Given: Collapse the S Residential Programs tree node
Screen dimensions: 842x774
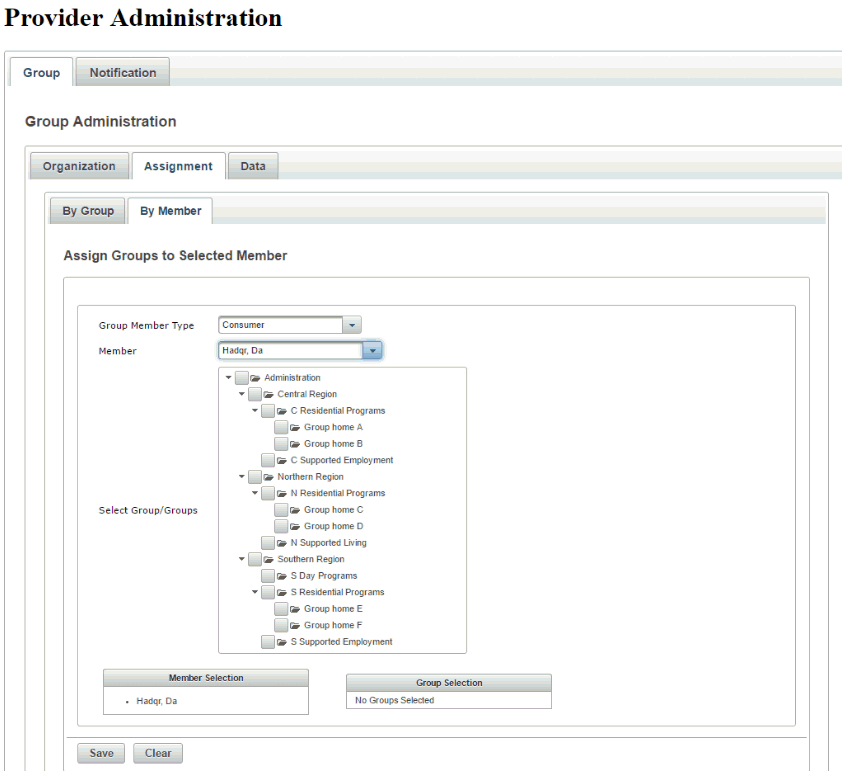Looking at the screenshot, I should [255, 592].
